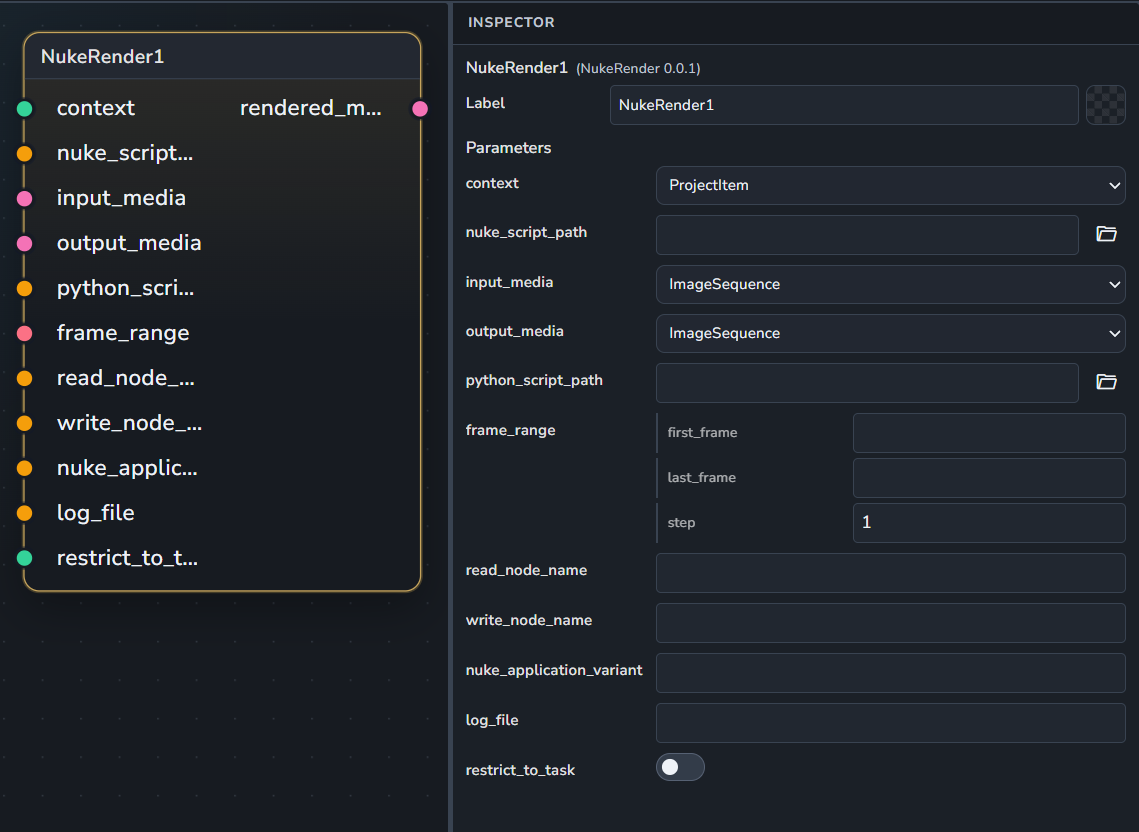This screenshot has height=832, width=1139.
Task: Click the first_frame input field
Action: click(989, 433)
